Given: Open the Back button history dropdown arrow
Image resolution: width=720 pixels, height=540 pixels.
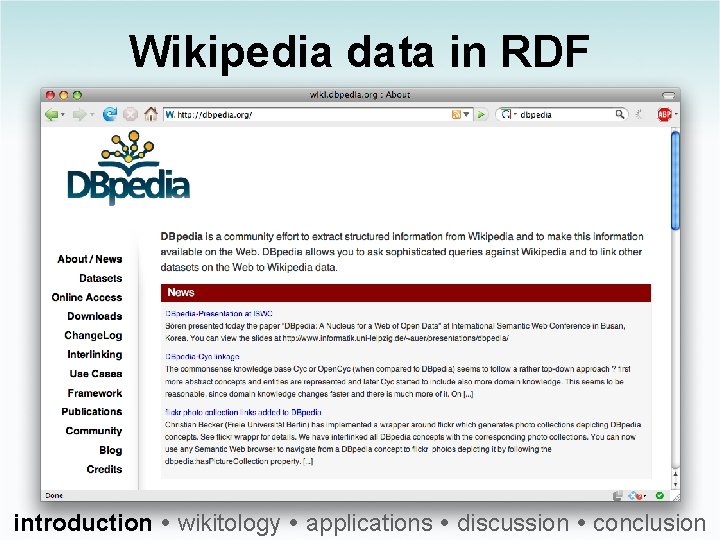Looking at the screenshot, I should (62, 114).
